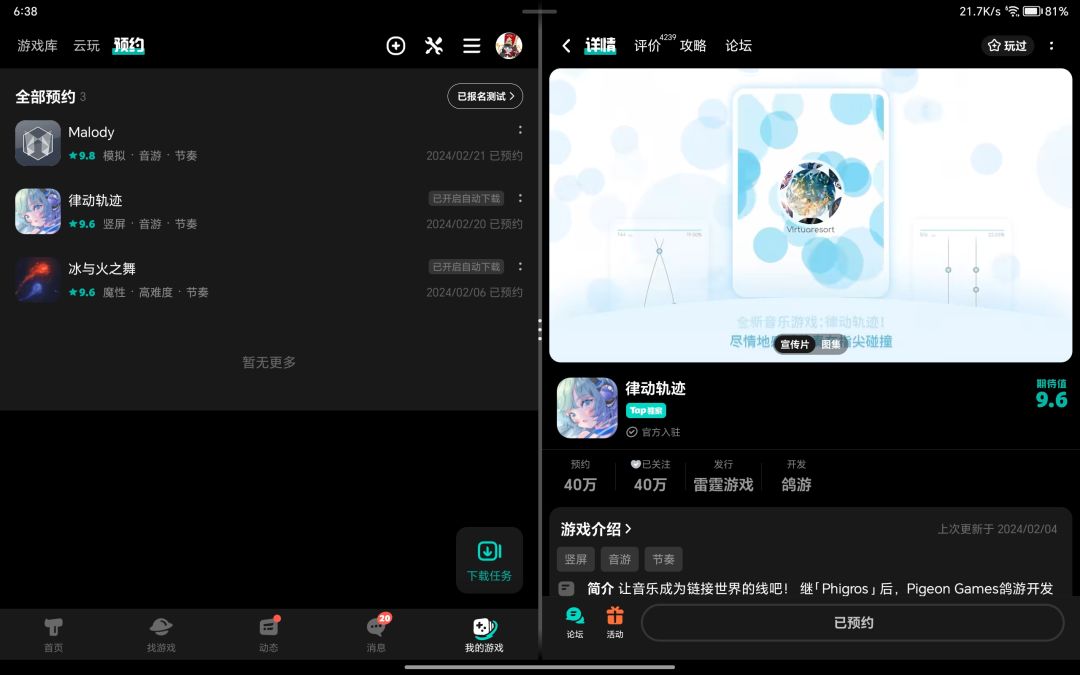Open the hamburger list menu icon
The width and height of the screenshot is (1080, 675).
pos(472,46)
